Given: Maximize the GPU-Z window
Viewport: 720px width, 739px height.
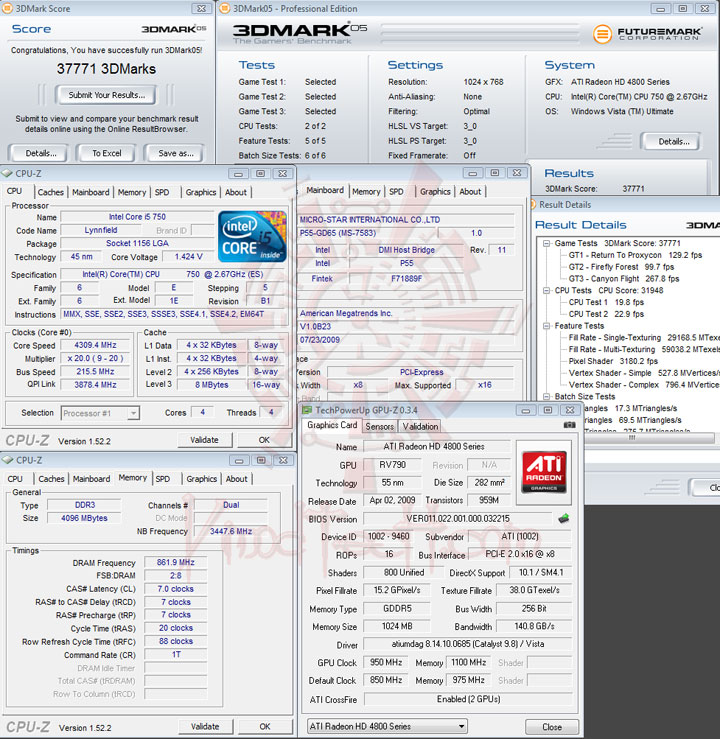Looking at the screenshot, I should [548, 410].
